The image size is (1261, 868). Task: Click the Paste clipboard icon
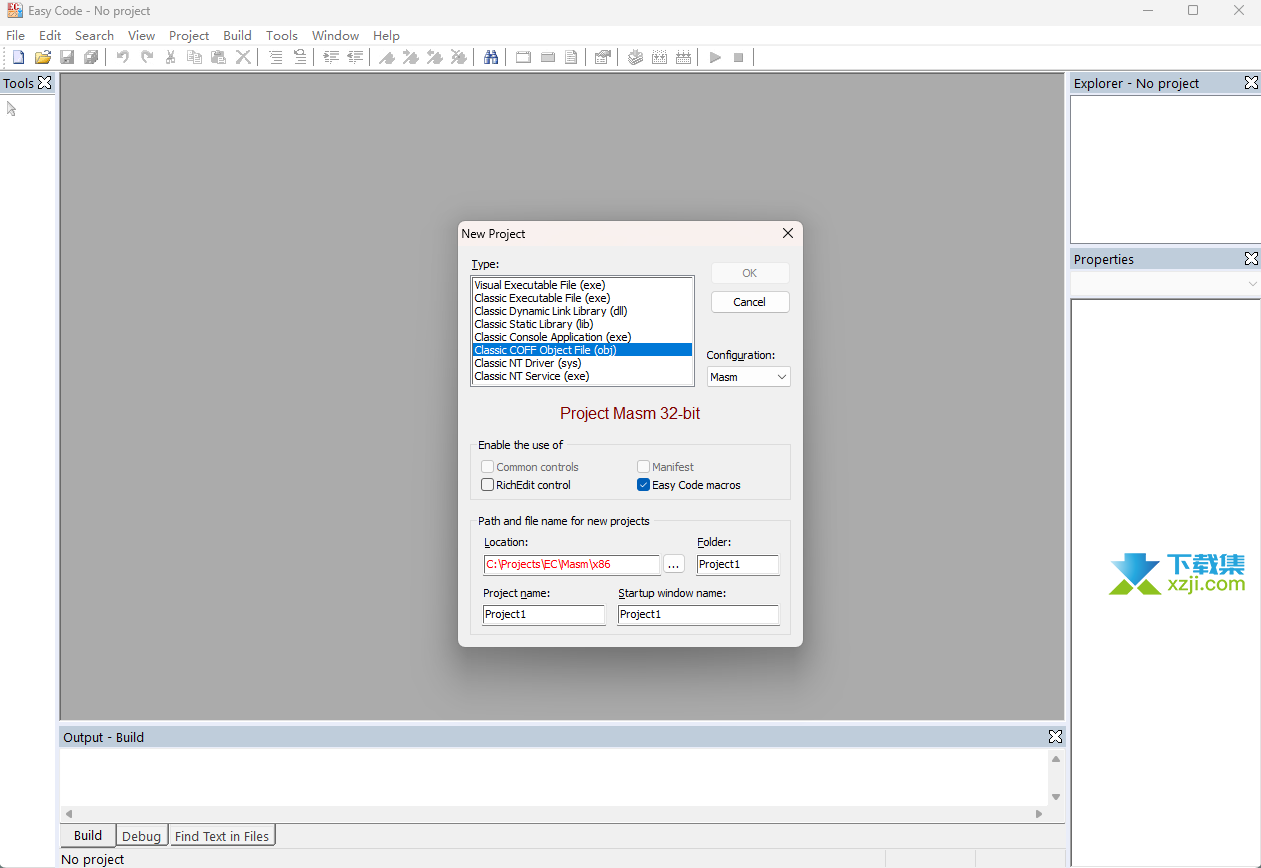(x=219, y=57)
